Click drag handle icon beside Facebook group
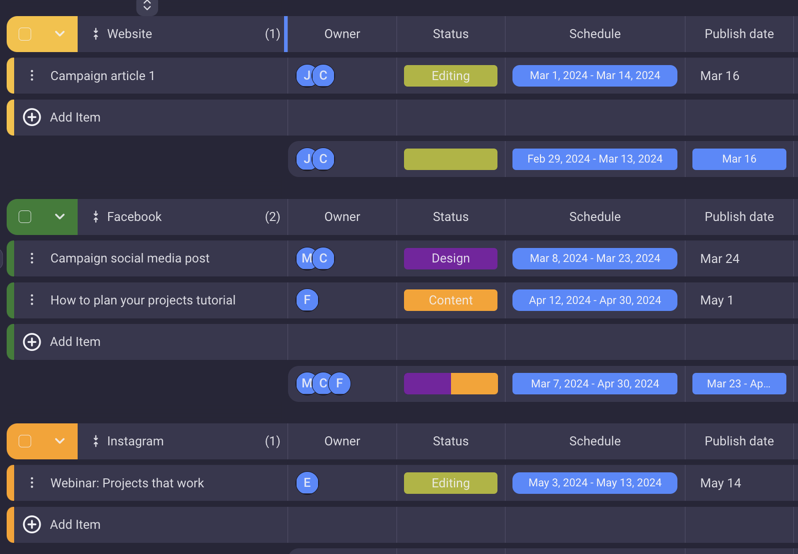798x554 pixels. (95, 217)
